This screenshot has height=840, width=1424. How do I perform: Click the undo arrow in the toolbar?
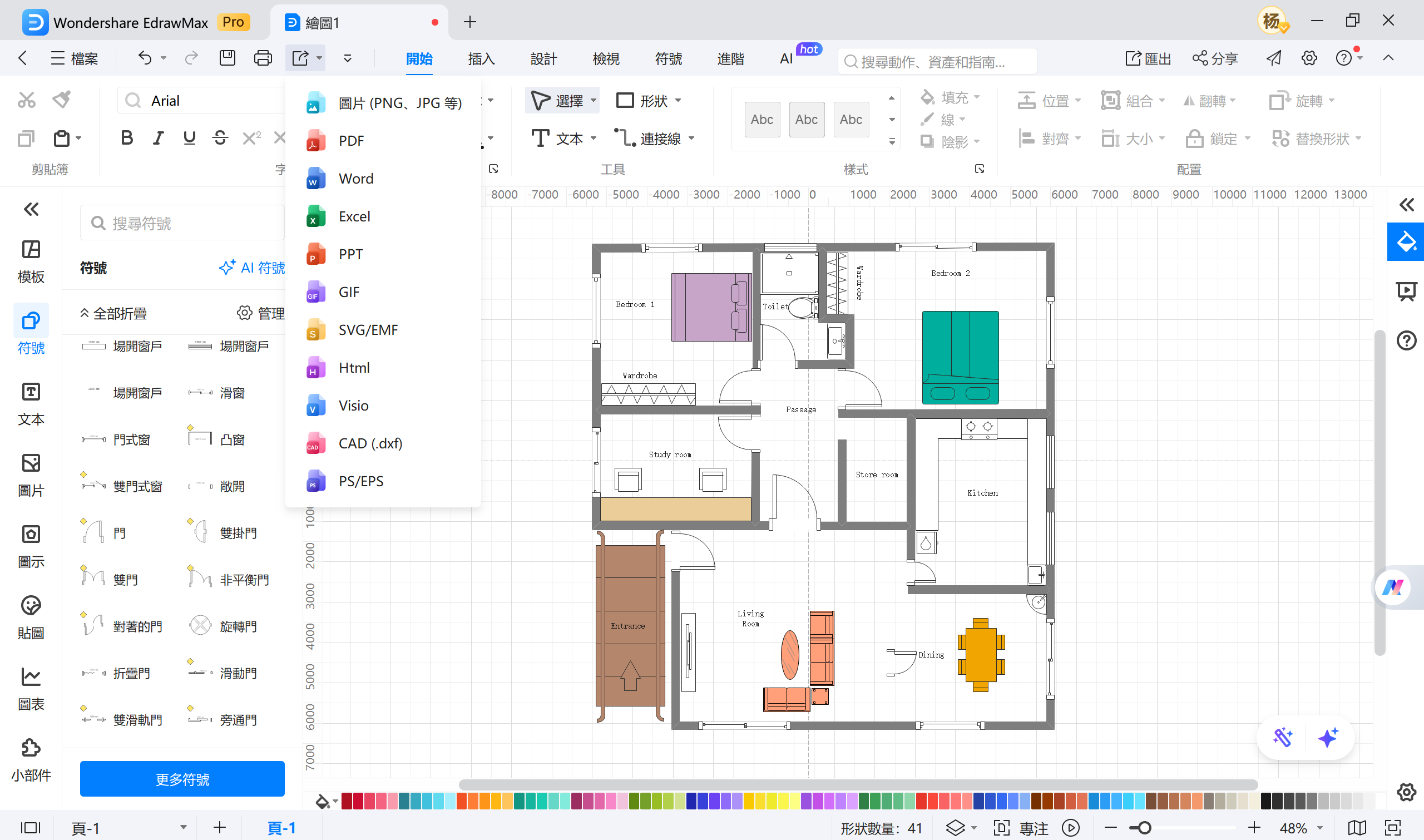[x=145, y=58]
